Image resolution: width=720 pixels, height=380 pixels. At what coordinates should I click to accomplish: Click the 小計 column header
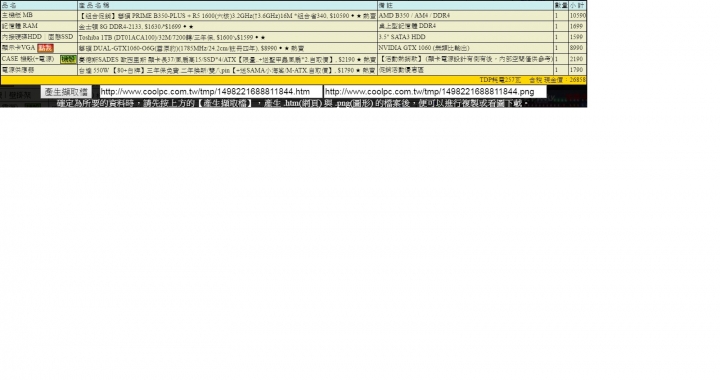[577, 6]
